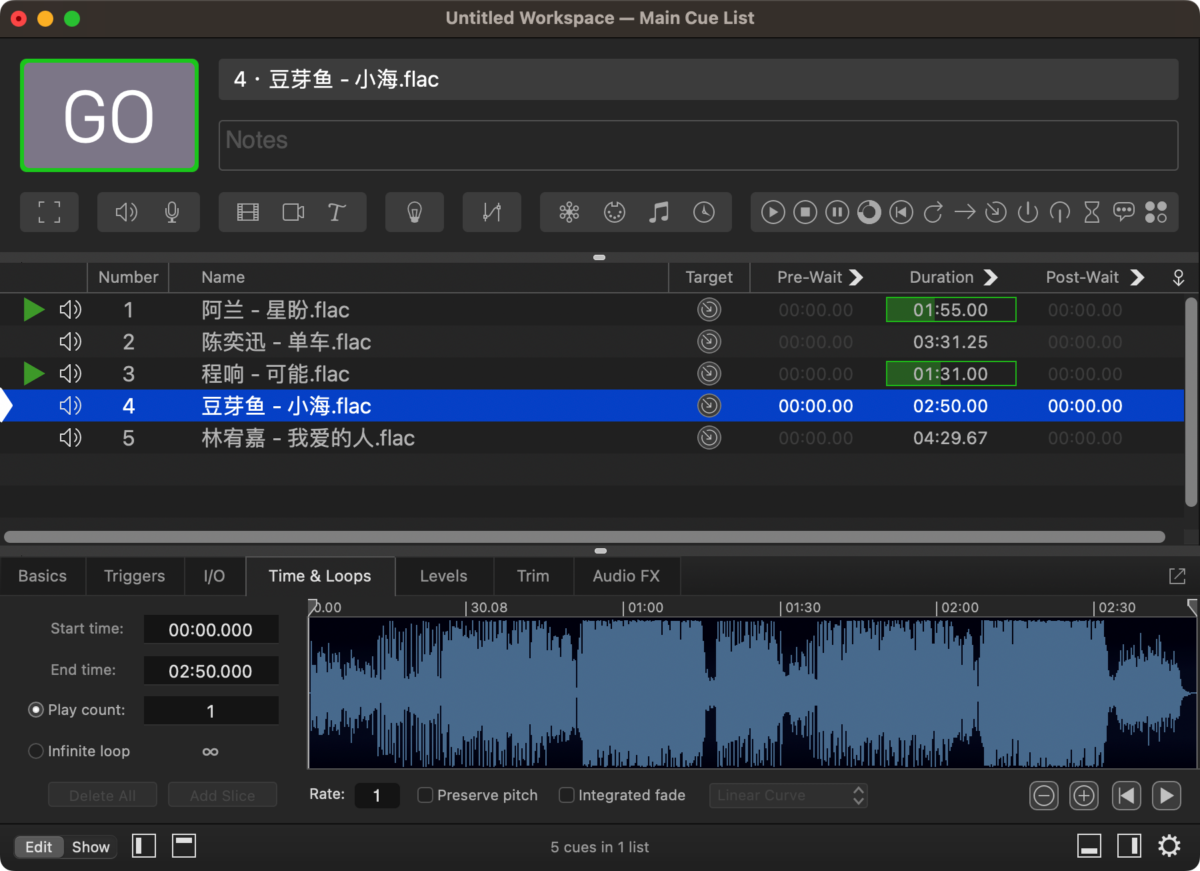Jump waveform preview back to start
This screenshot has width=1200, height=871.
pyautogui.click(x=1126, y=796)
